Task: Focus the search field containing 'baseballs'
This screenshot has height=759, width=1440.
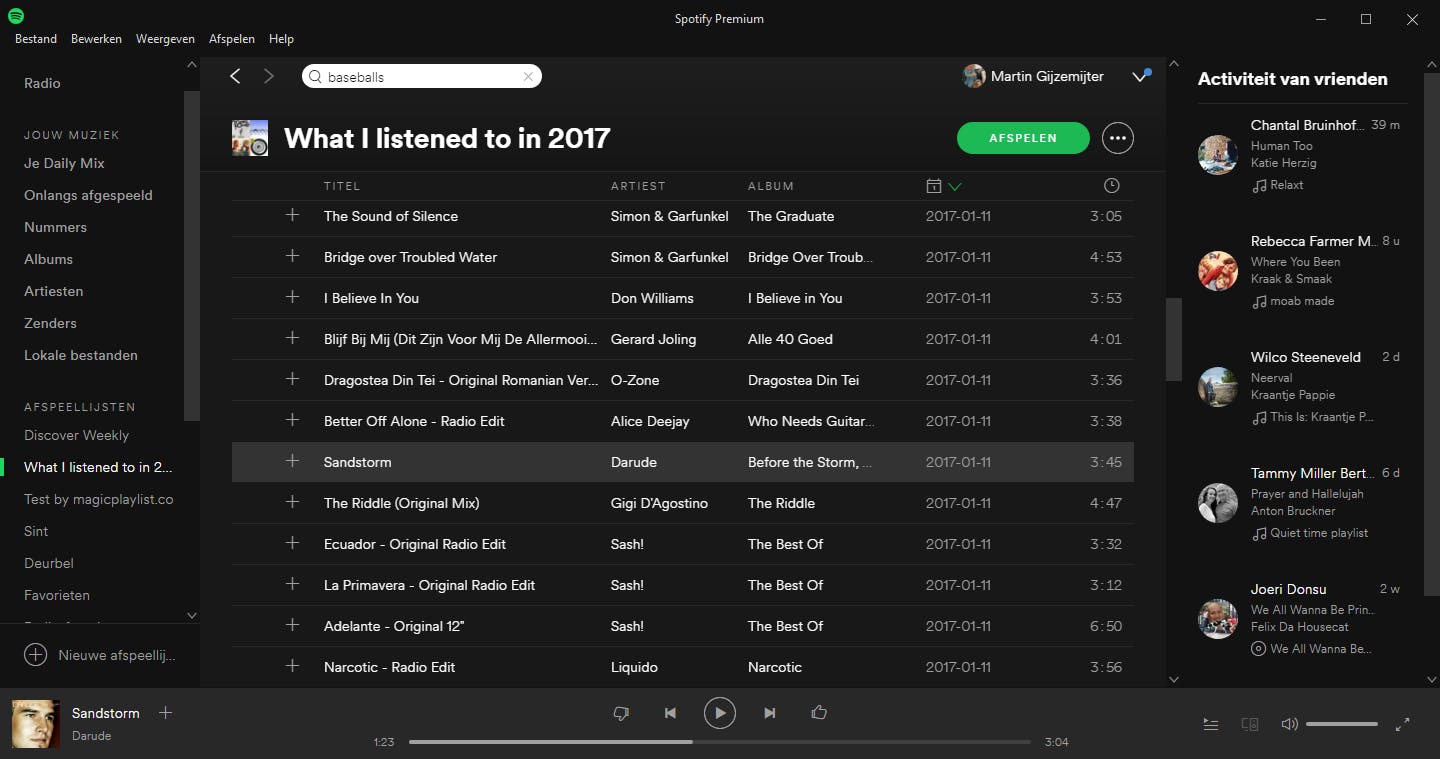Action: click(422, 77)
